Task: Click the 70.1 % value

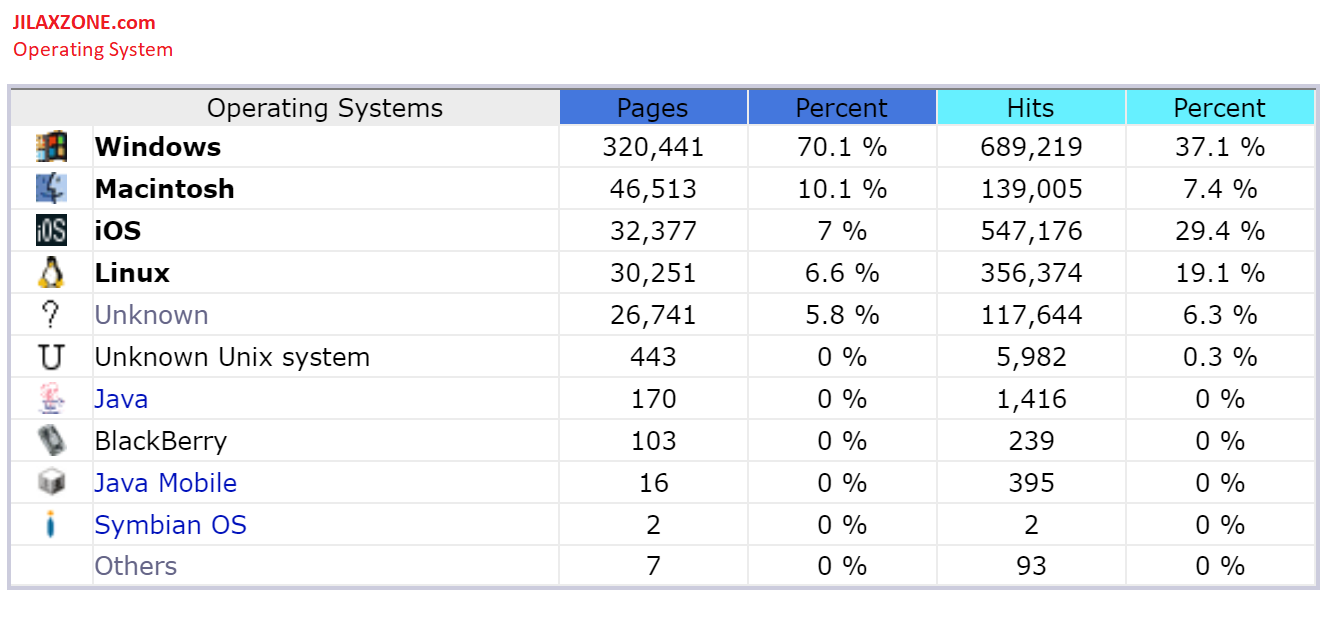Action: pos(842,147)
